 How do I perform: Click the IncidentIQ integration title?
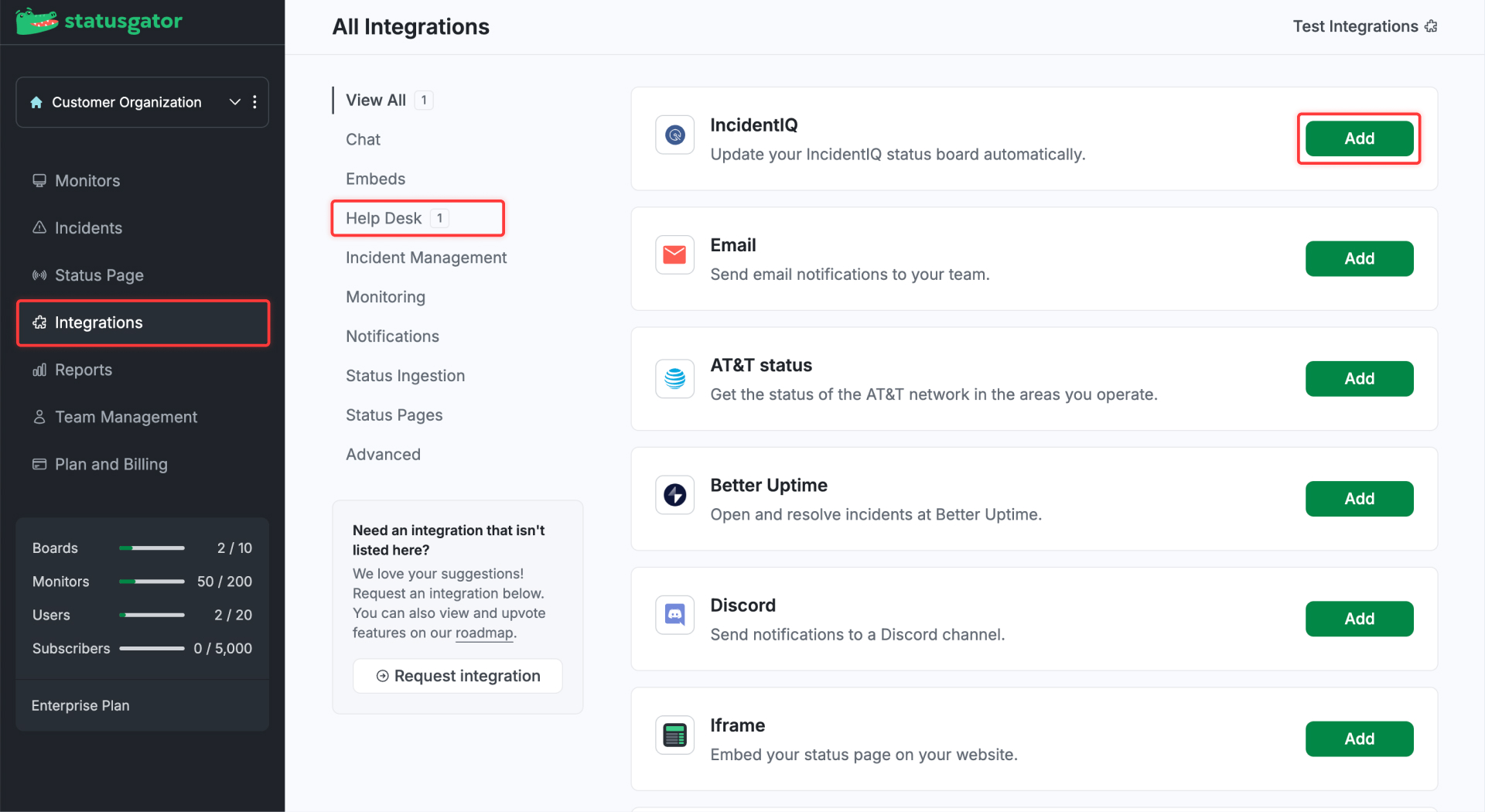[753, 125]
